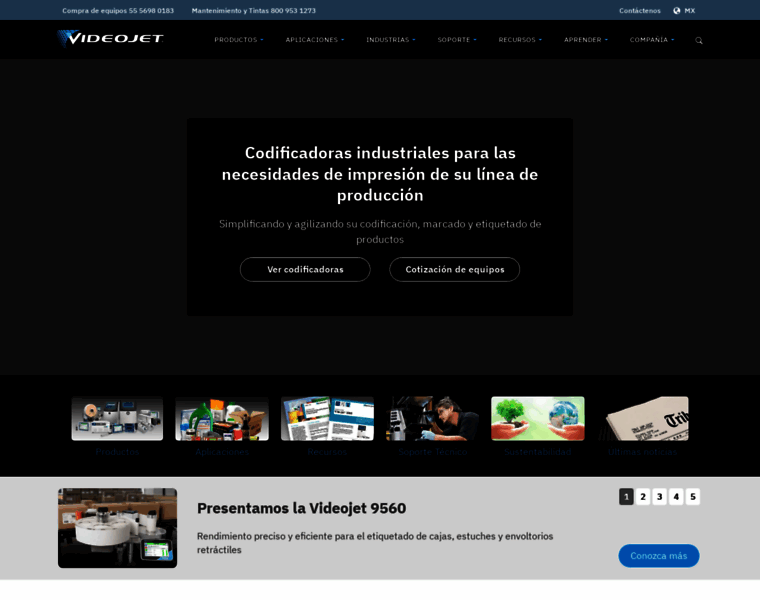This screenshot has width=760, height=600.
Task: Go to carousel slide 2
Action: [643, 497]
